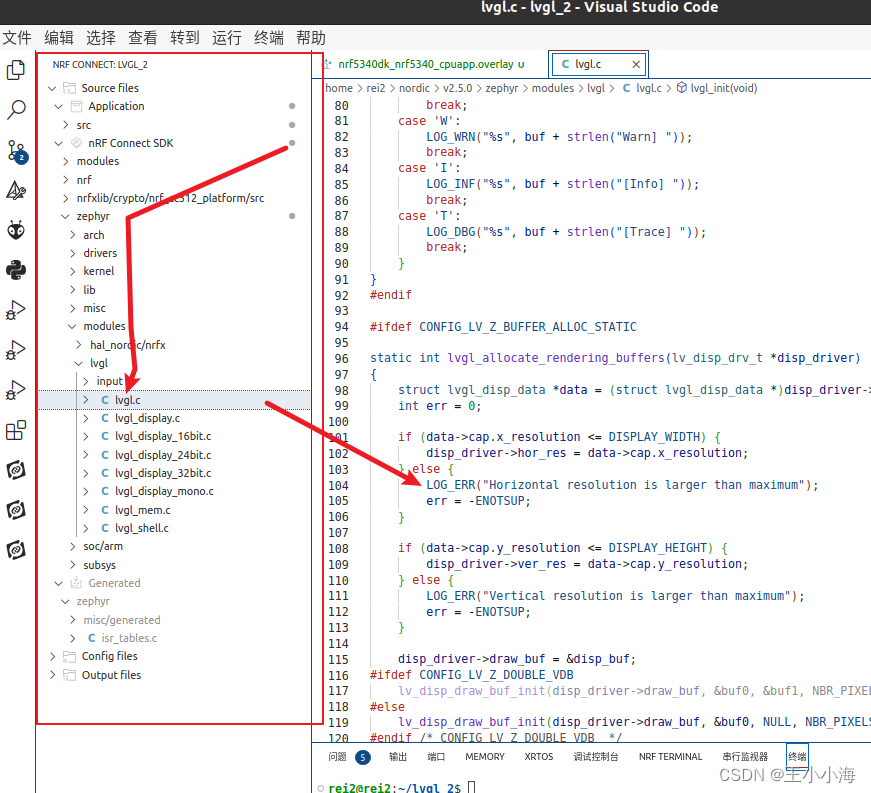Expand the src folder
Image resolution: width=871 pixels, height=793 pixels.
point(66,125)
